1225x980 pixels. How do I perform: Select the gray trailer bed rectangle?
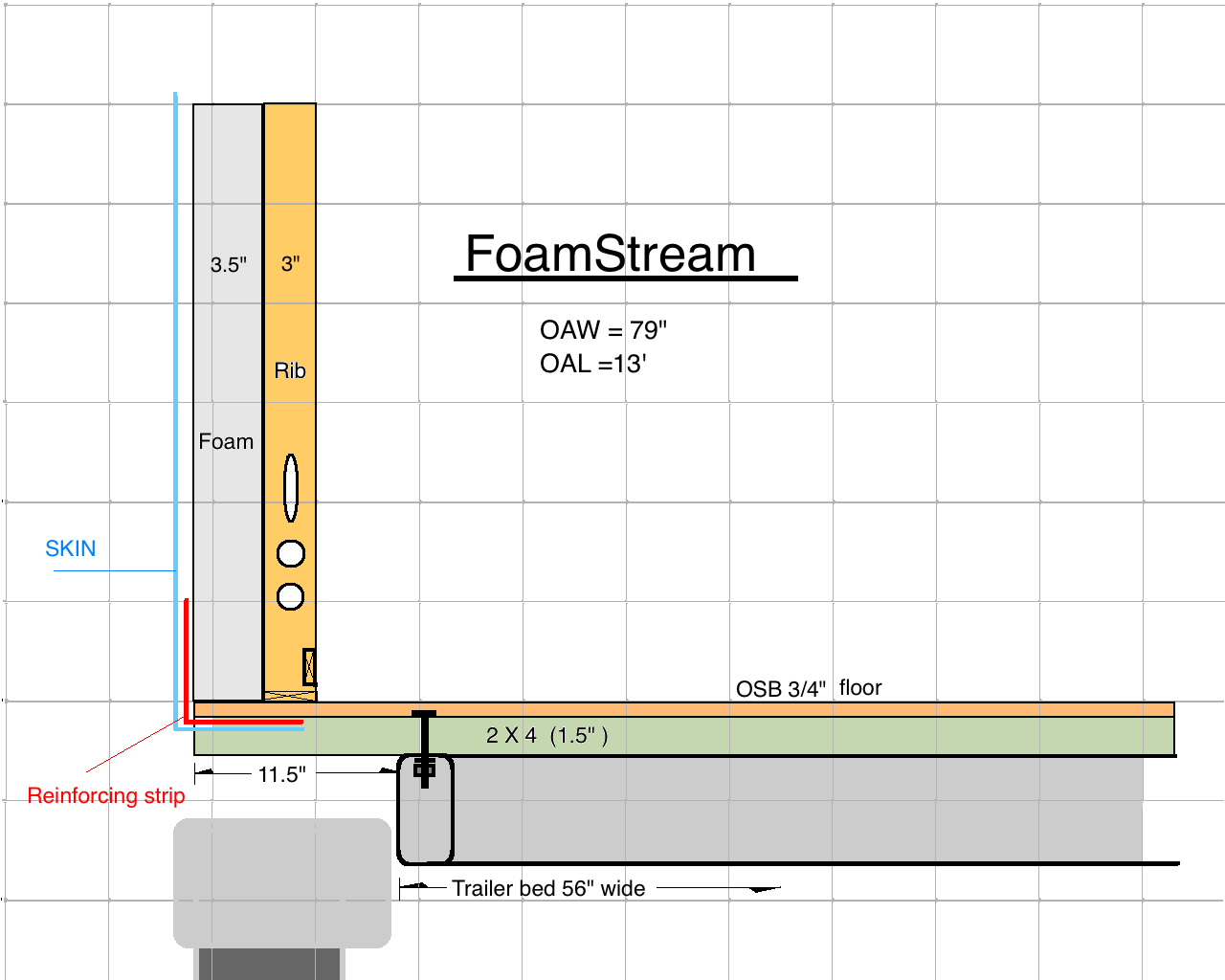(x=798, y=810)
